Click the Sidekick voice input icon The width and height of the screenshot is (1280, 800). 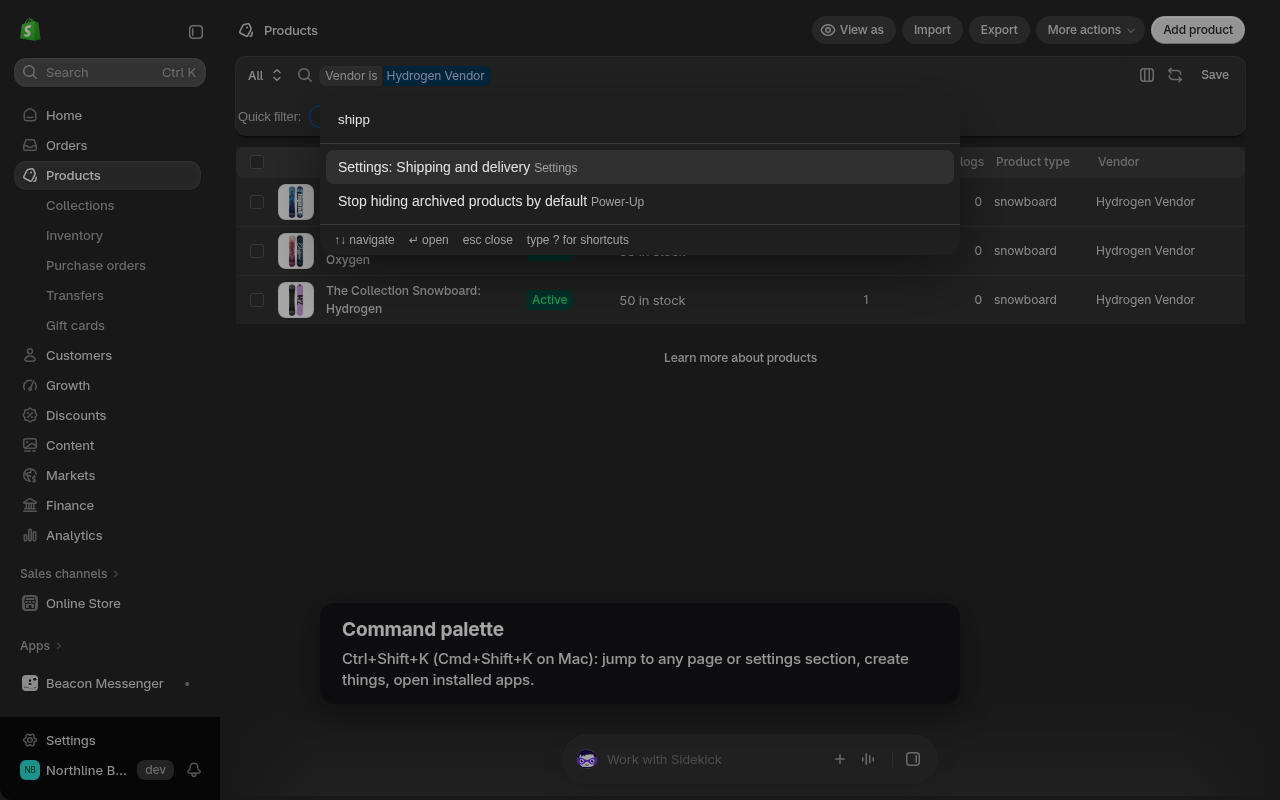[868, 759]
